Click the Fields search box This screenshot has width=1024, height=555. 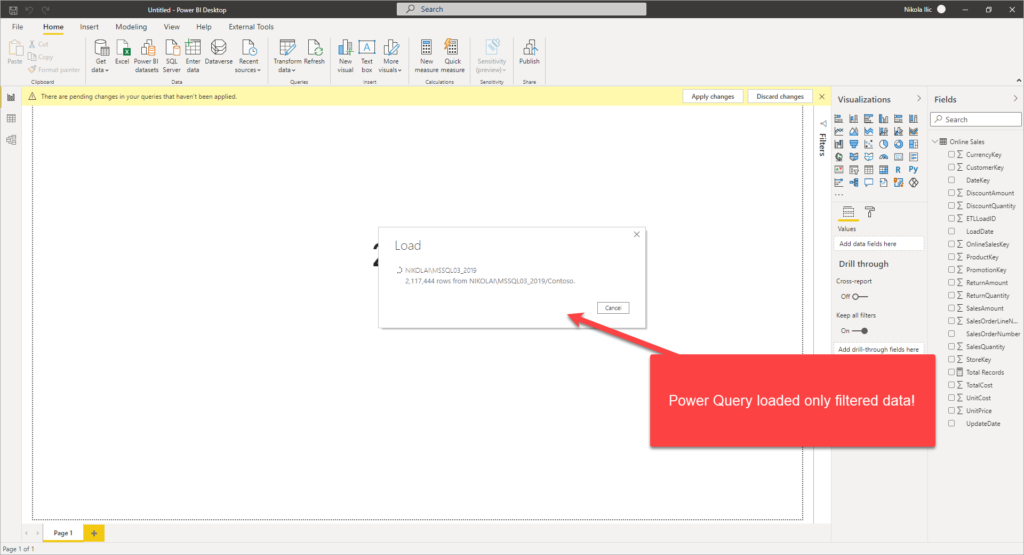[x=976, y=119]
